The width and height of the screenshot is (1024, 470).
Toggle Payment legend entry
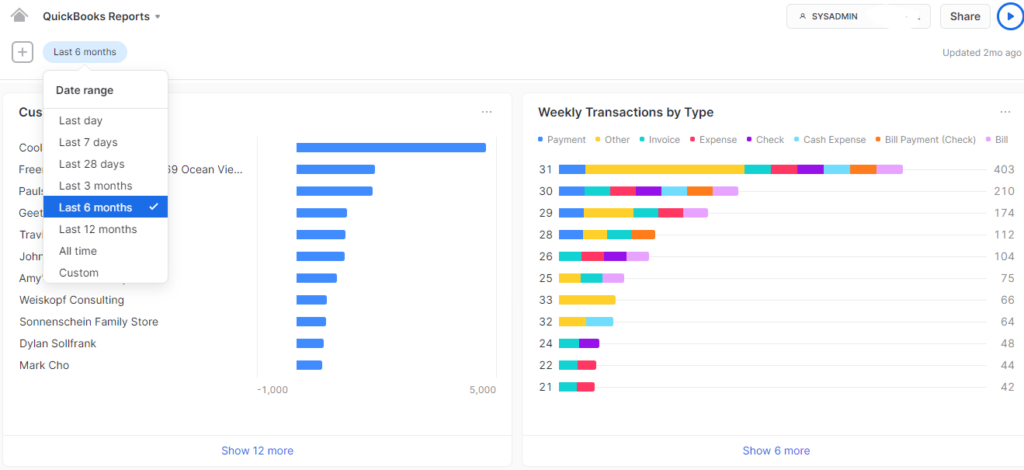coord(562,140)
